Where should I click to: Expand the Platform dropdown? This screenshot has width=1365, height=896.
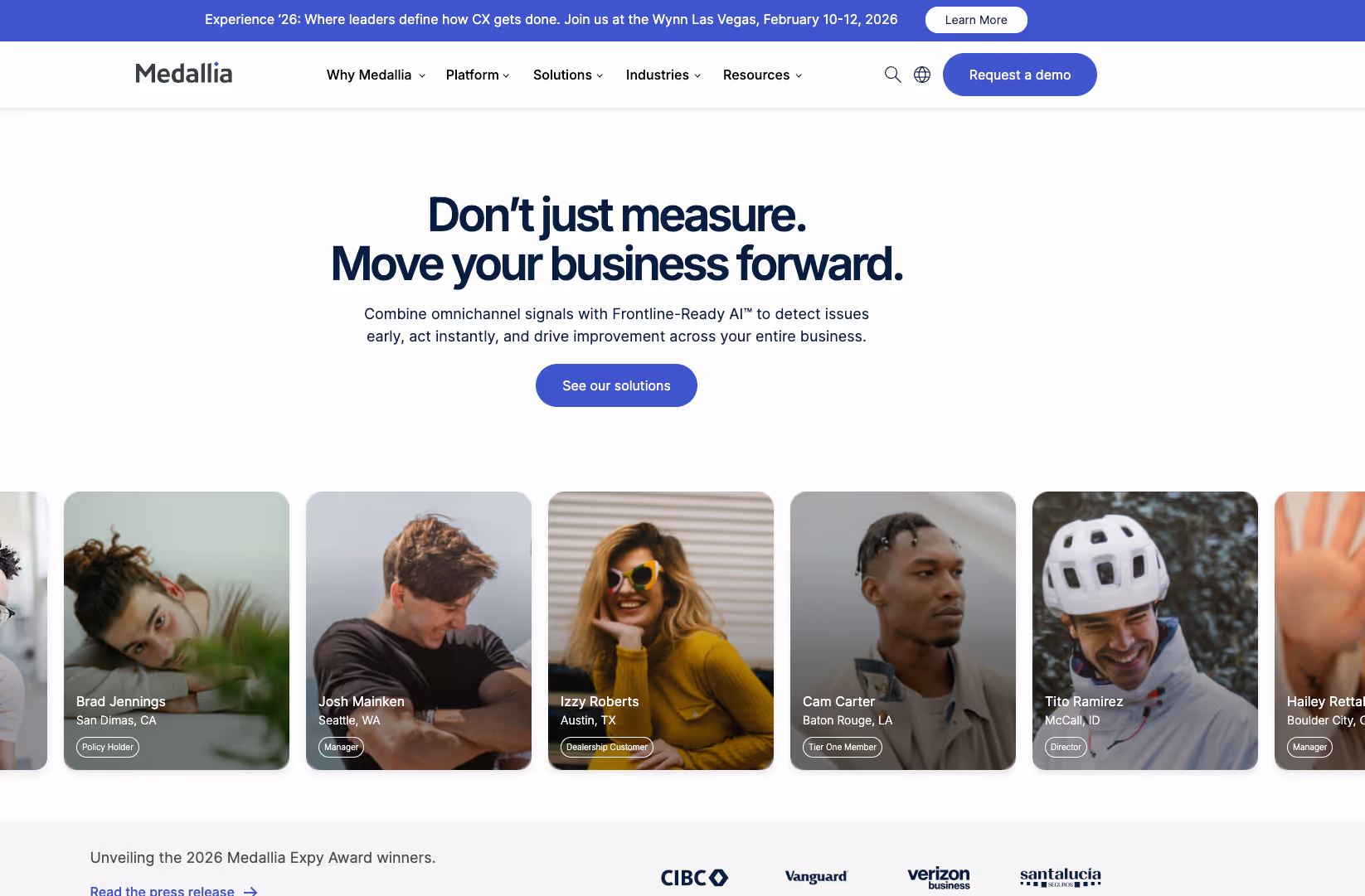[478, 75]
